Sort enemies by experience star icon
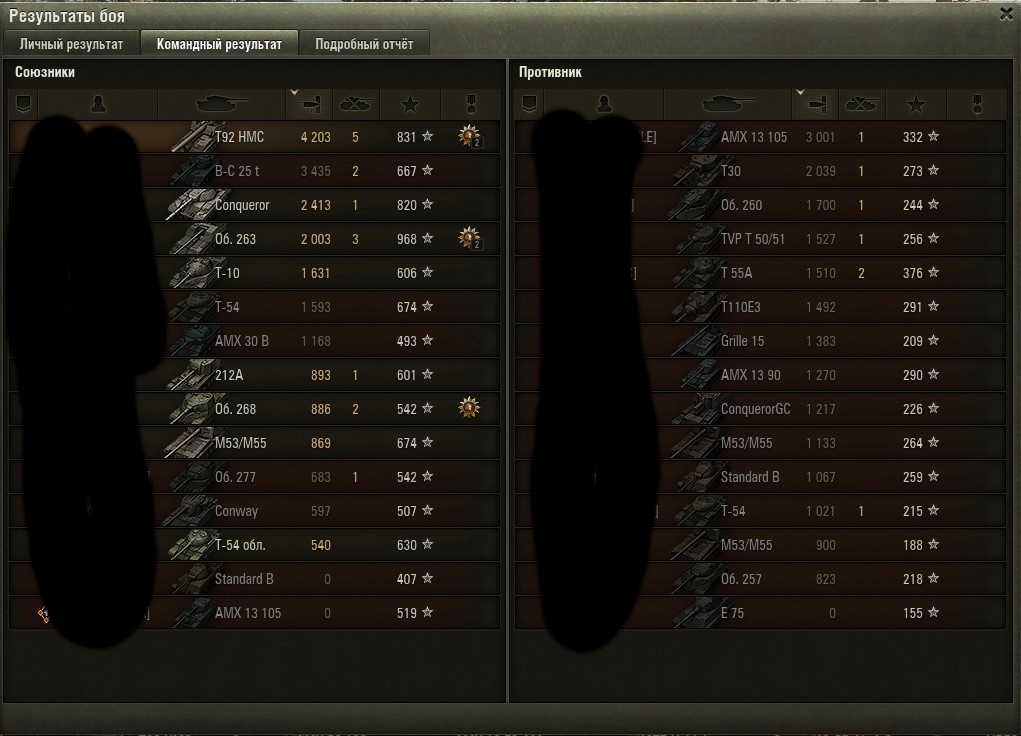 (x=916, y=104)
